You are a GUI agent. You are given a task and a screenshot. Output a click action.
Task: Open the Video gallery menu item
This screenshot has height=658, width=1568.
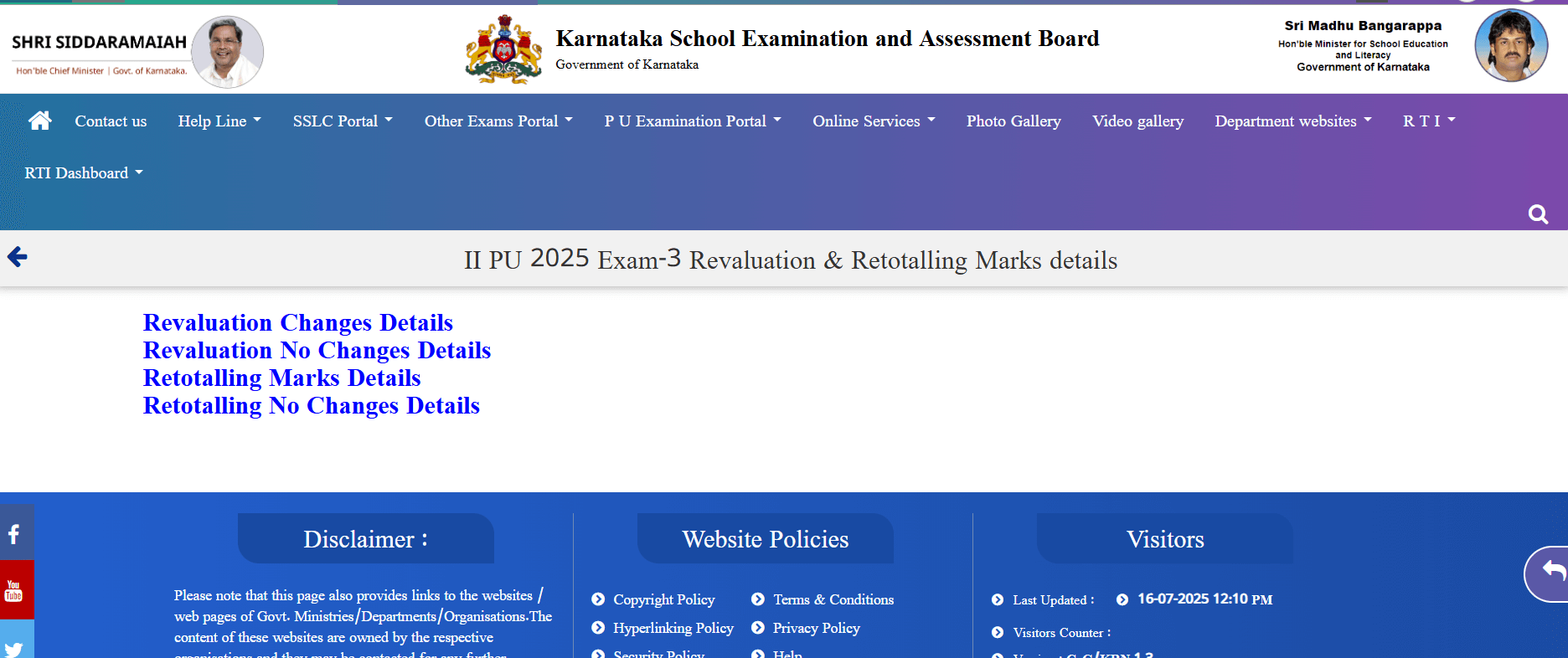click(1137, 121)
